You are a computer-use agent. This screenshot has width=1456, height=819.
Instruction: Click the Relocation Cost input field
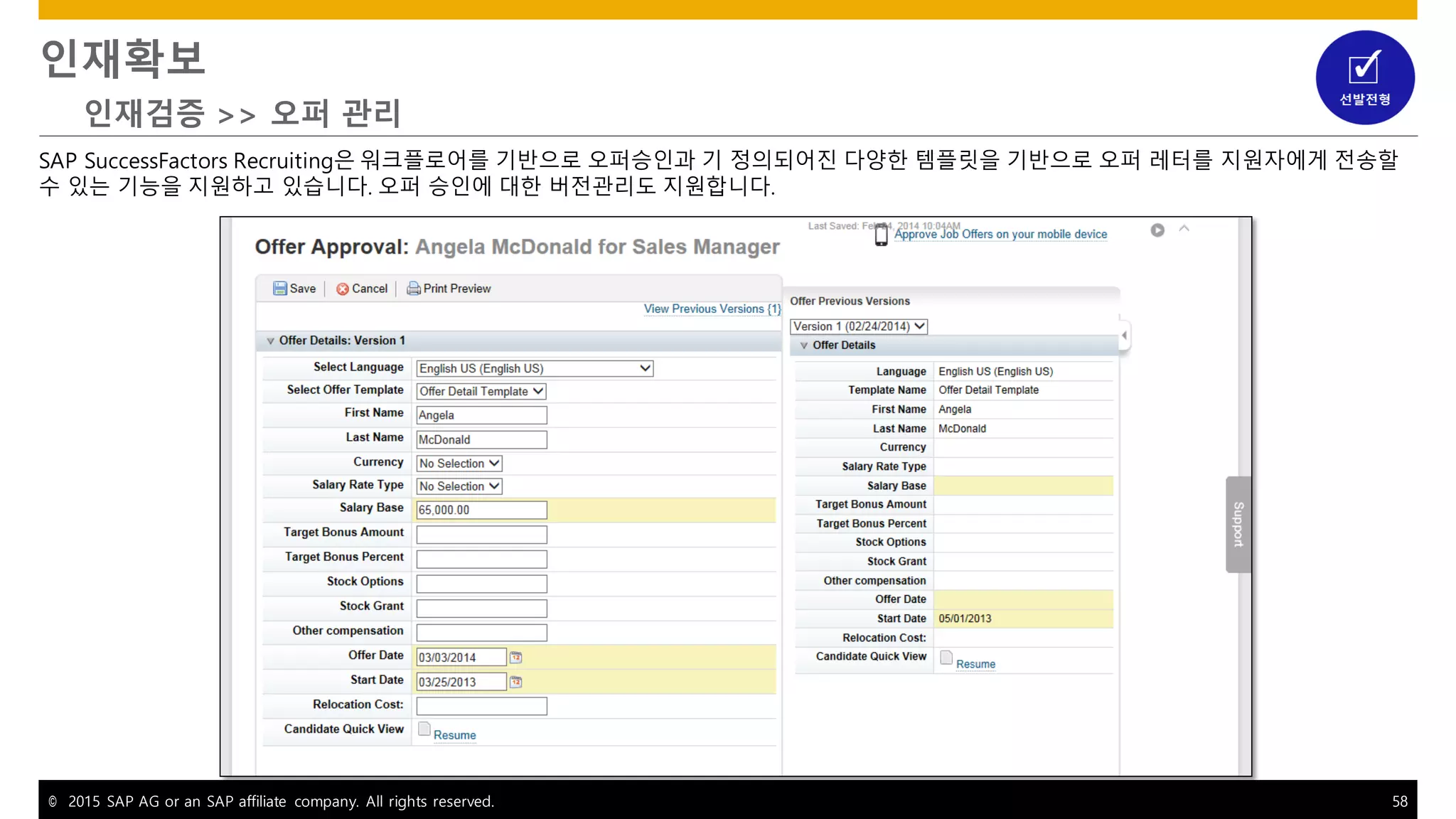click(x=481, y=706)
